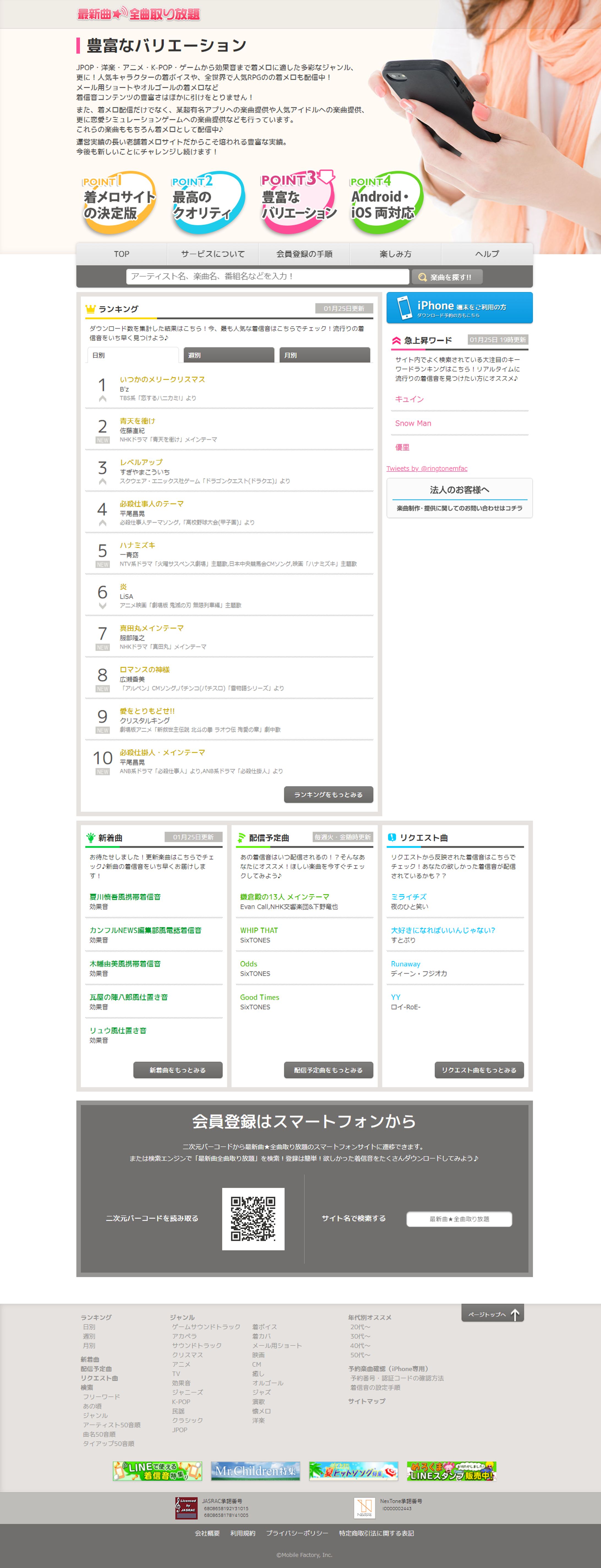This screenshot has height=1568, width=601.
Task: Click the orange icon of the リクエスト曲 section
Action: [392, 837]
